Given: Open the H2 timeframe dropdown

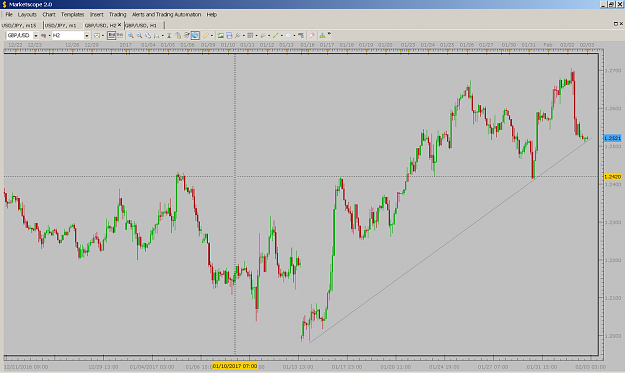Looking at the screenshot, I should 86,35.
